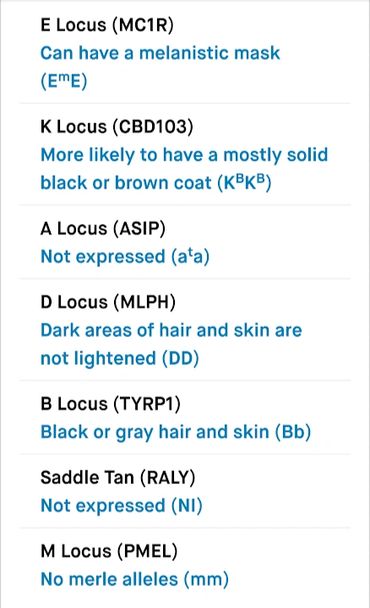370x608 pixels.
Task: Click 'Dark areas of hair and skin are' link
Action: (171, 330)
